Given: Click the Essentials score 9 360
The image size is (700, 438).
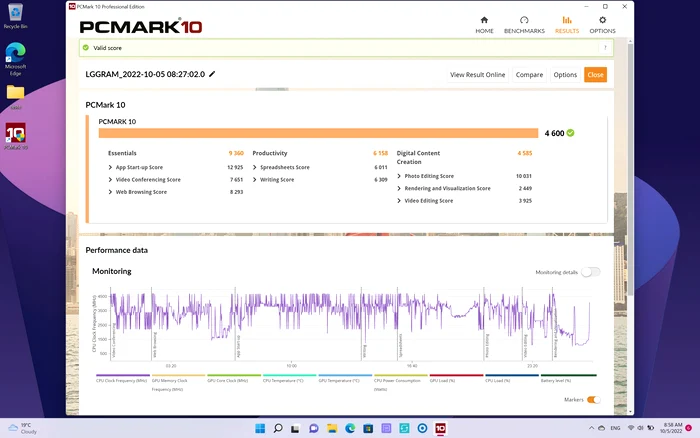Looking at the screenshot, I should 236,153.
